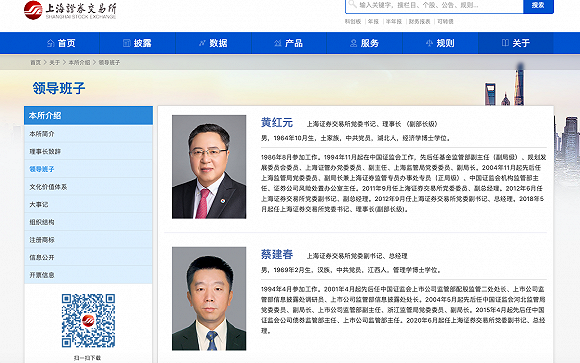This screenshot has width=580, height=363.
Task: Select 本所简介 in the sidebar
Action: pyautogui.click(x=88, y=134)
